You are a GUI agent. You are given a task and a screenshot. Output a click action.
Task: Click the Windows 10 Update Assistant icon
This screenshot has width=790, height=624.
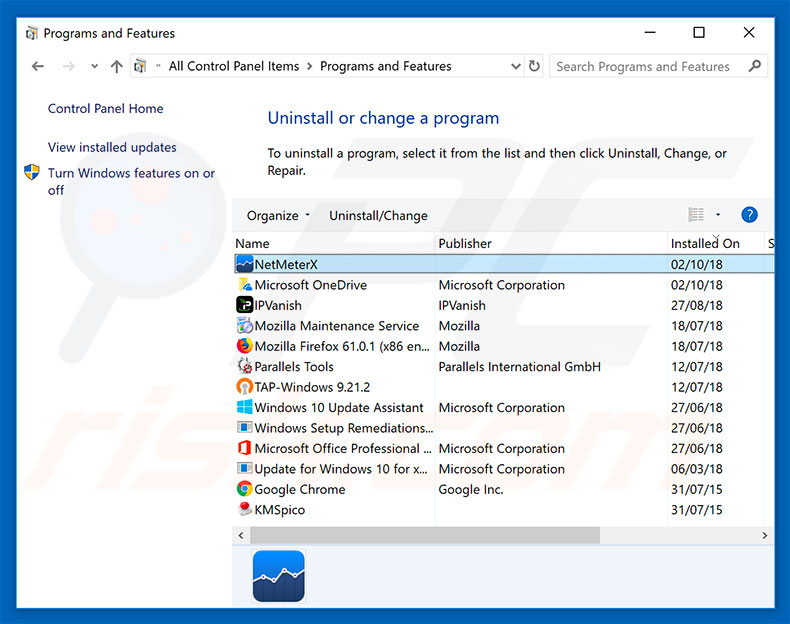click(x=245, y=407)
